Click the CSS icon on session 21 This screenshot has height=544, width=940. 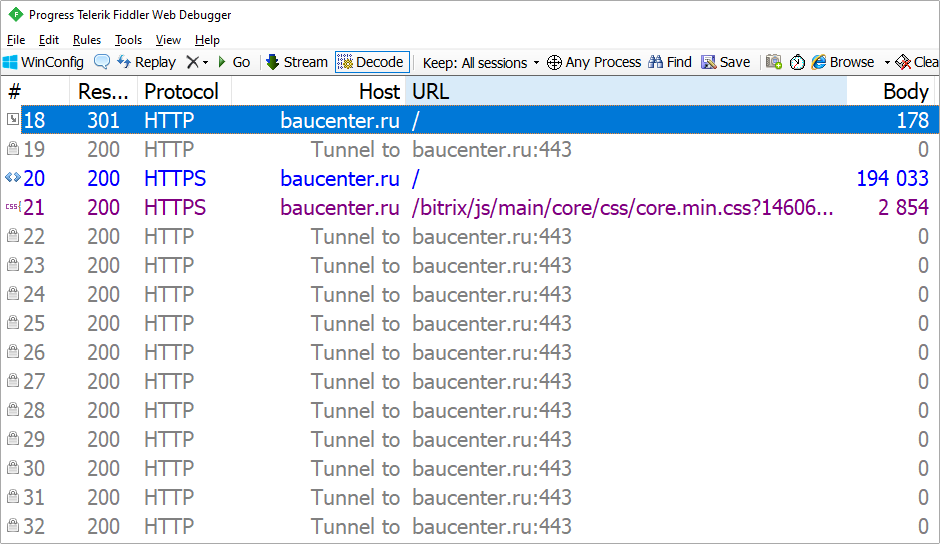pyautogui.click(x=13, y=206)
